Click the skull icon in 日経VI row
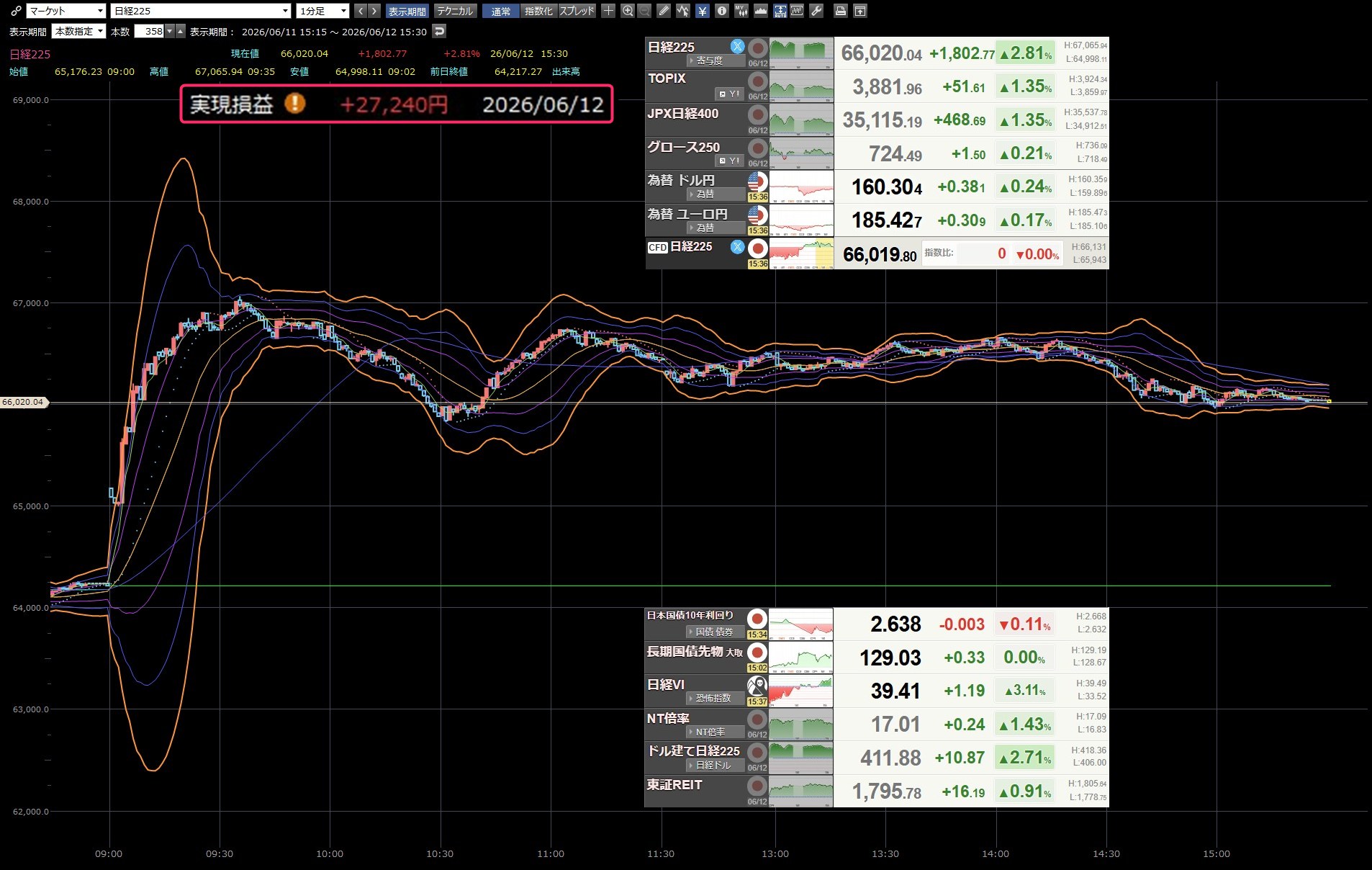This screenshot has width=1372, height=870. 757,686
